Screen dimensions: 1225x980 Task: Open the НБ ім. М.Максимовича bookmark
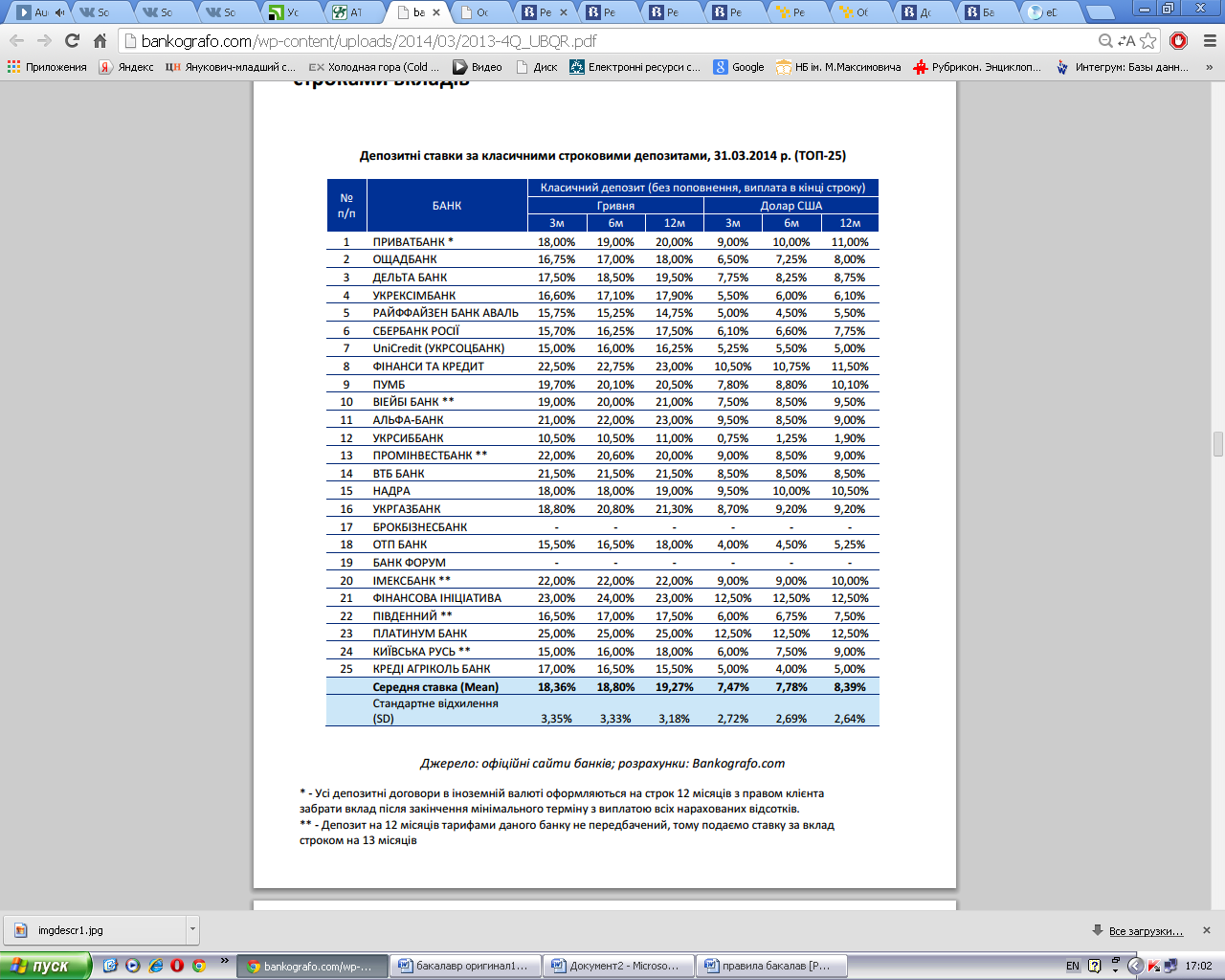(x=838, y=67)
